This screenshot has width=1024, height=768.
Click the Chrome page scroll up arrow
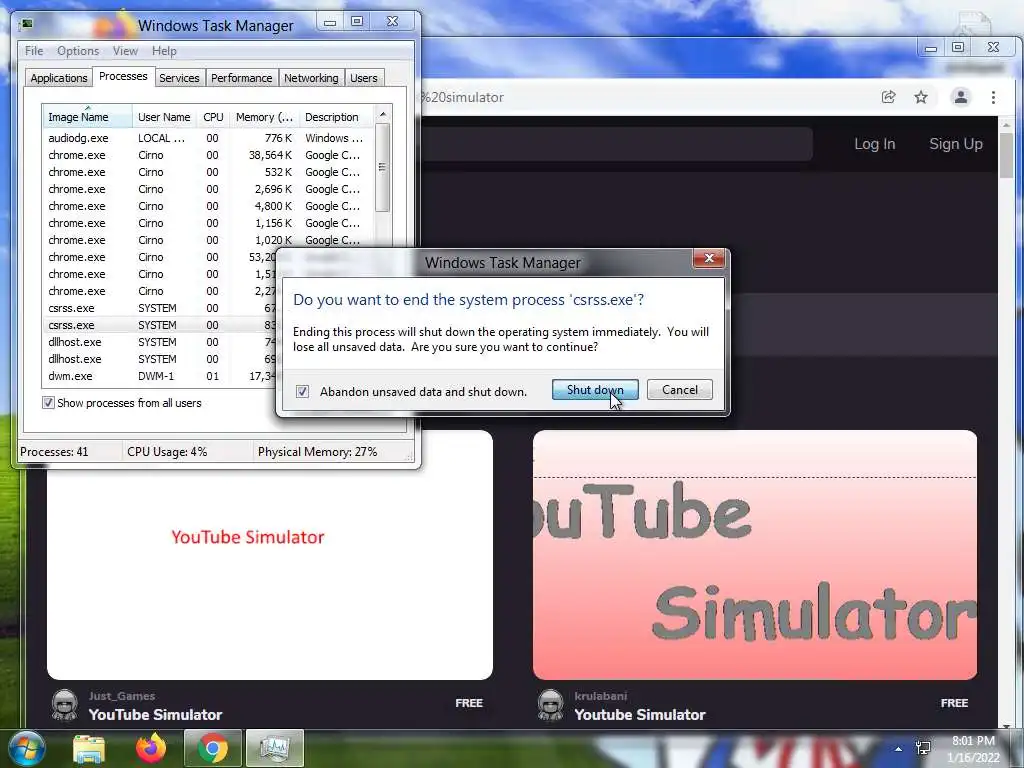coord(1006,124)
